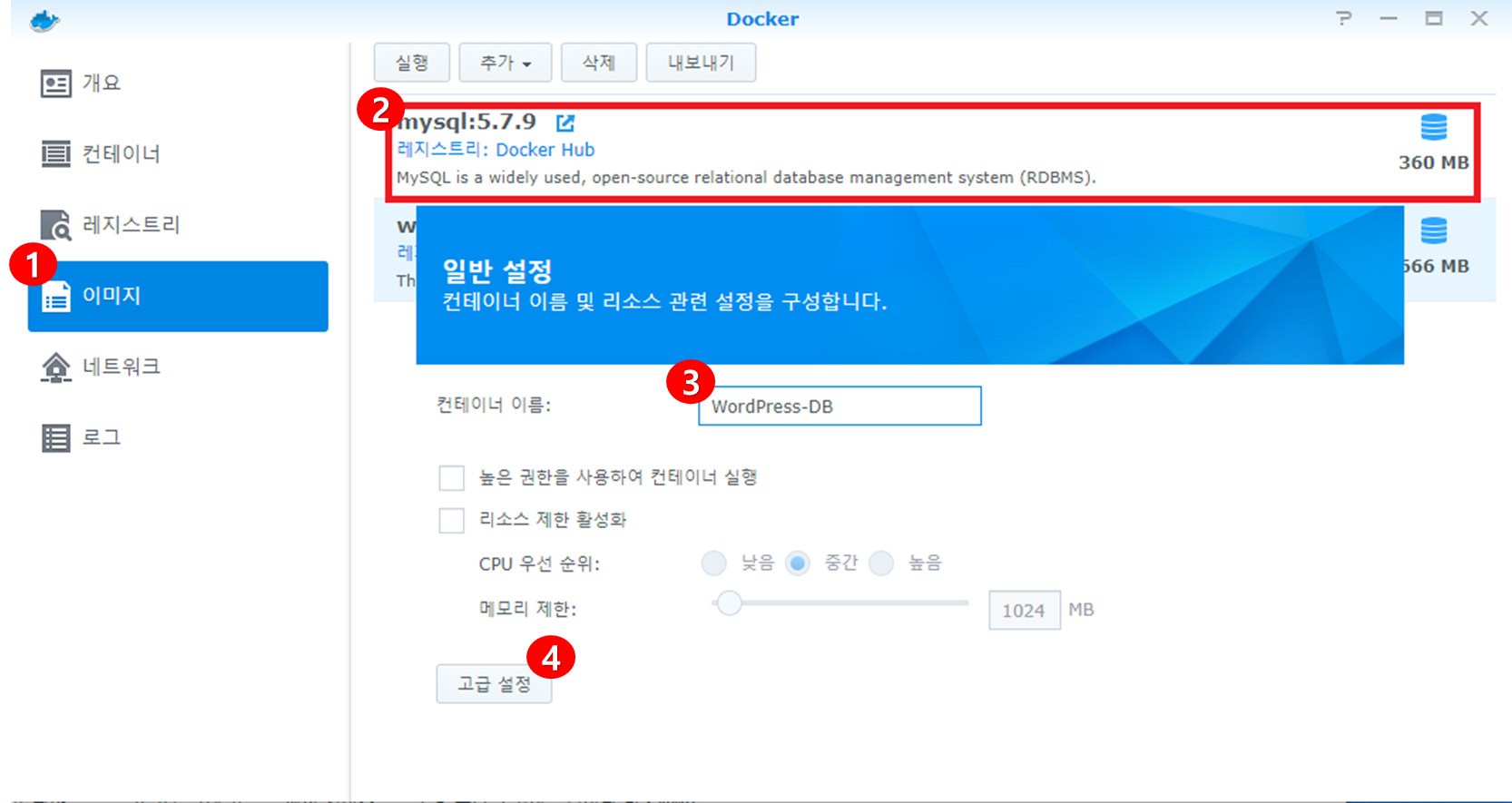This screenshot has height=803, width=1512.
Task: Open the 네트워크 network house icon
Action: pyautogui.click(x=55, y=367)
